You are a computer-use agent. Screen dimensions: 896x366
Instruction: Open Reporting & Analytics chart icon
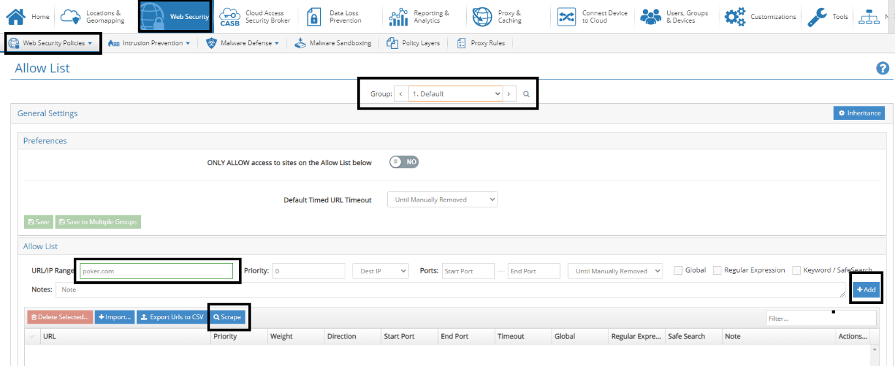click(x=398, y=17)
